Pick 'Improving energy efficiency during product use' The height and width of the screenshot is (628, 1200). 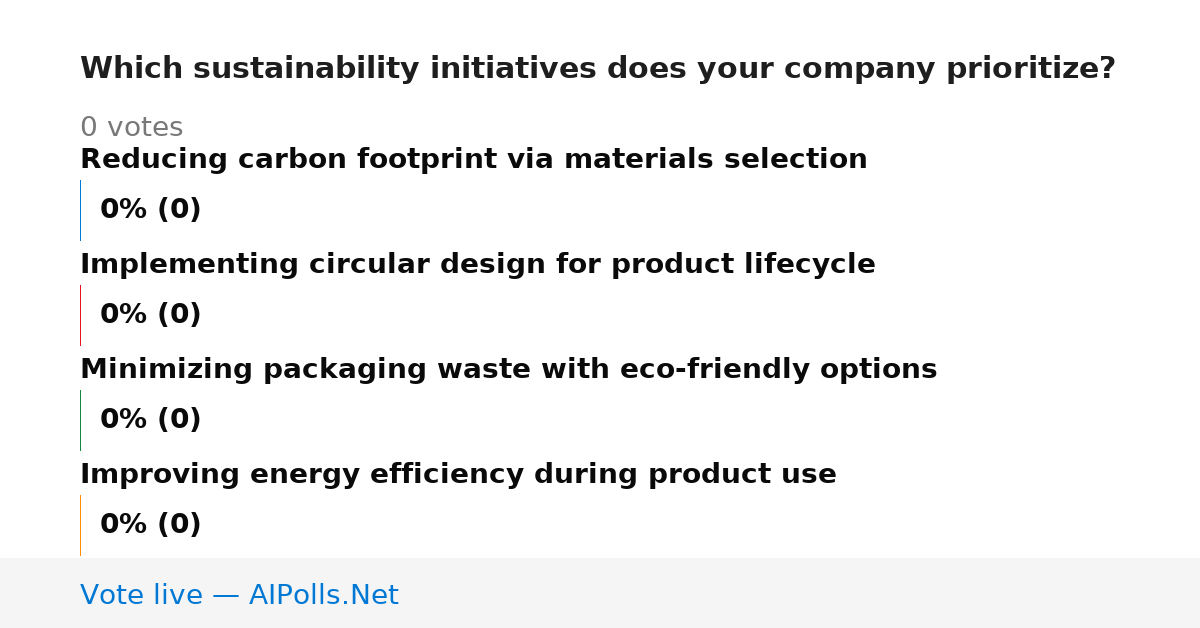tap(458, 474)
